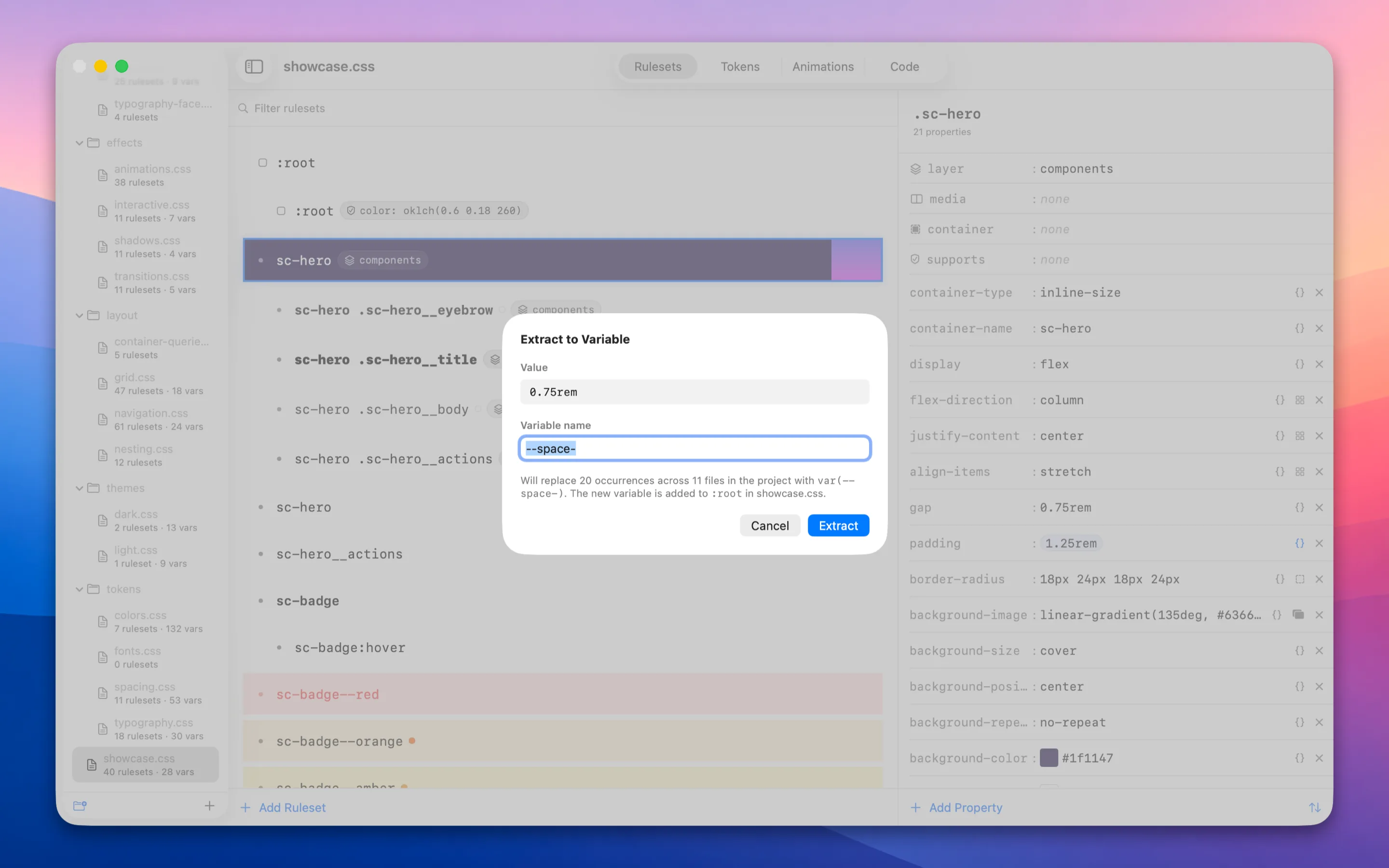
Task: Click the highlighted padding braces icon
Action: (1299, 543)
